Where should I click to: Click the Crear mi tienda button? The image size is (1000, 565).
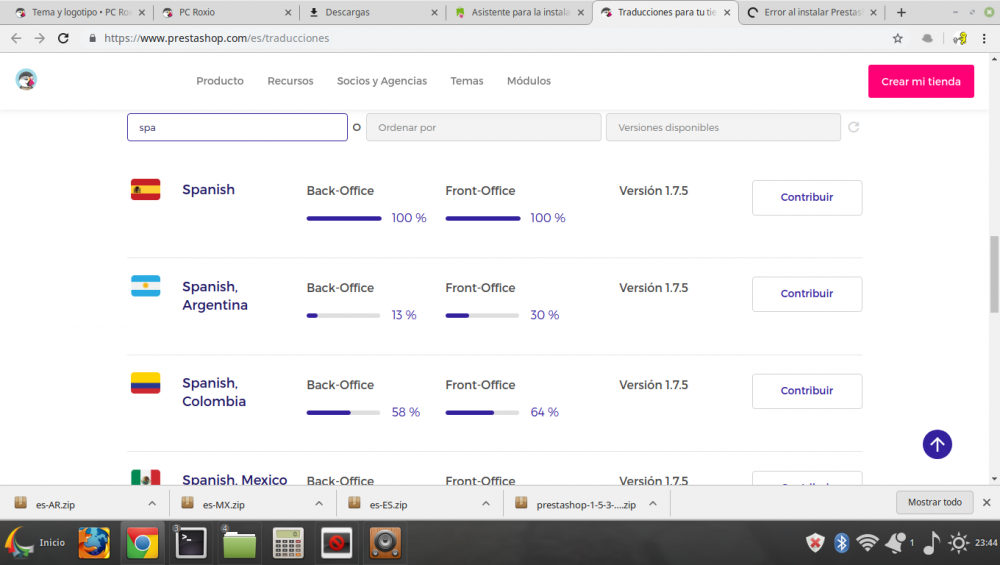921,81
